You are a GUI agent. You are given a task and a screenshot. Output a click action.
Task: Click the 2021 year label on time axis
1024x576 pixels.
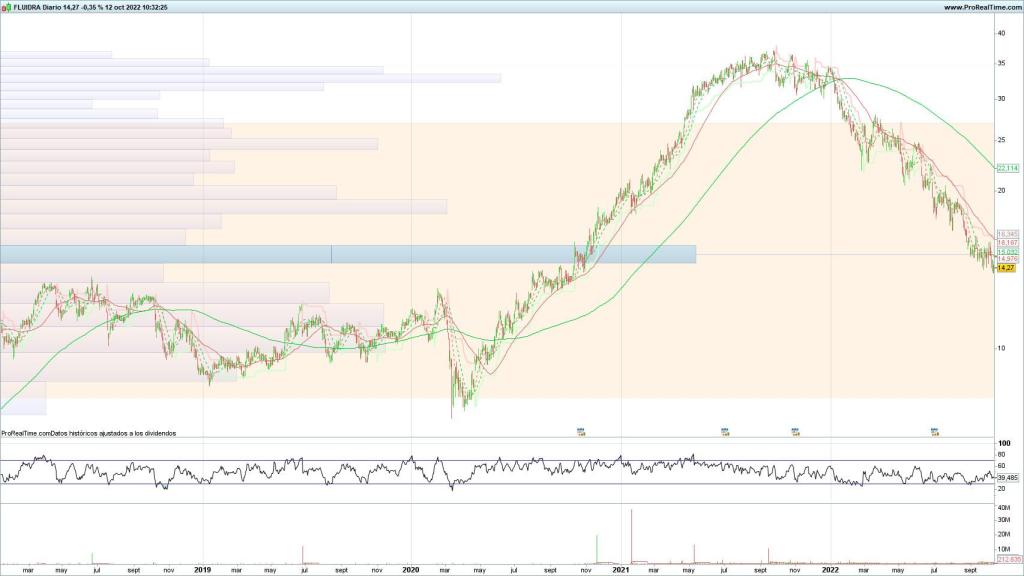point(621,570)
